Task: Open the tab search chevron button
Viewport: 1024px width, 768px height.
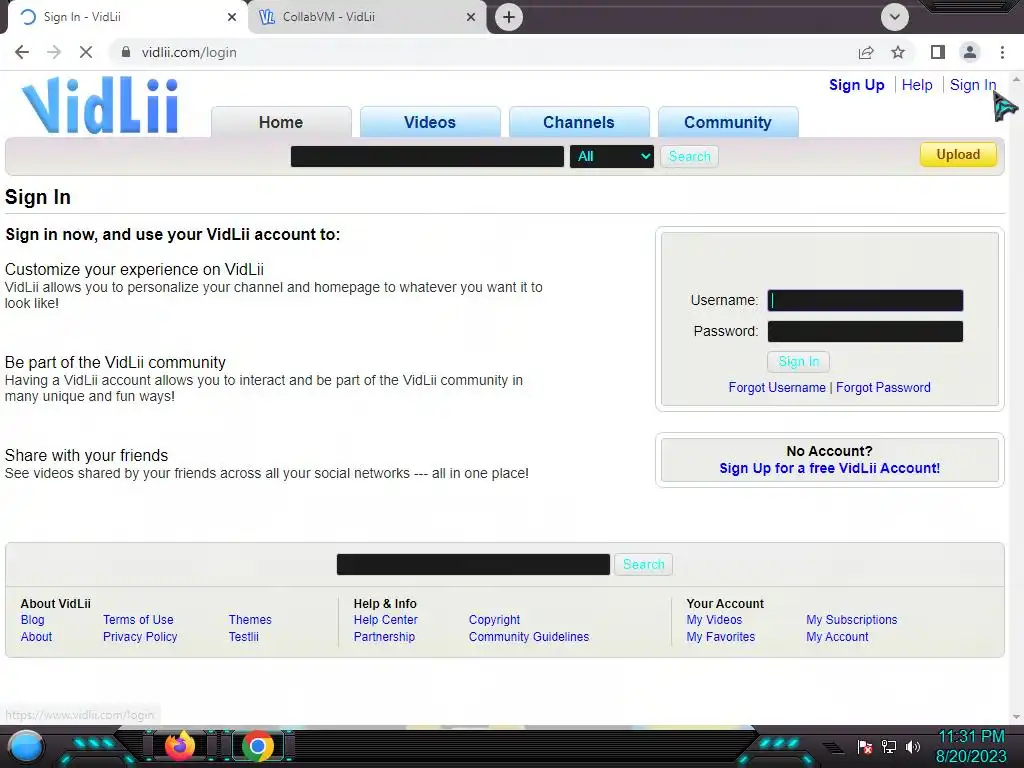Action: [x=895, y=17]
